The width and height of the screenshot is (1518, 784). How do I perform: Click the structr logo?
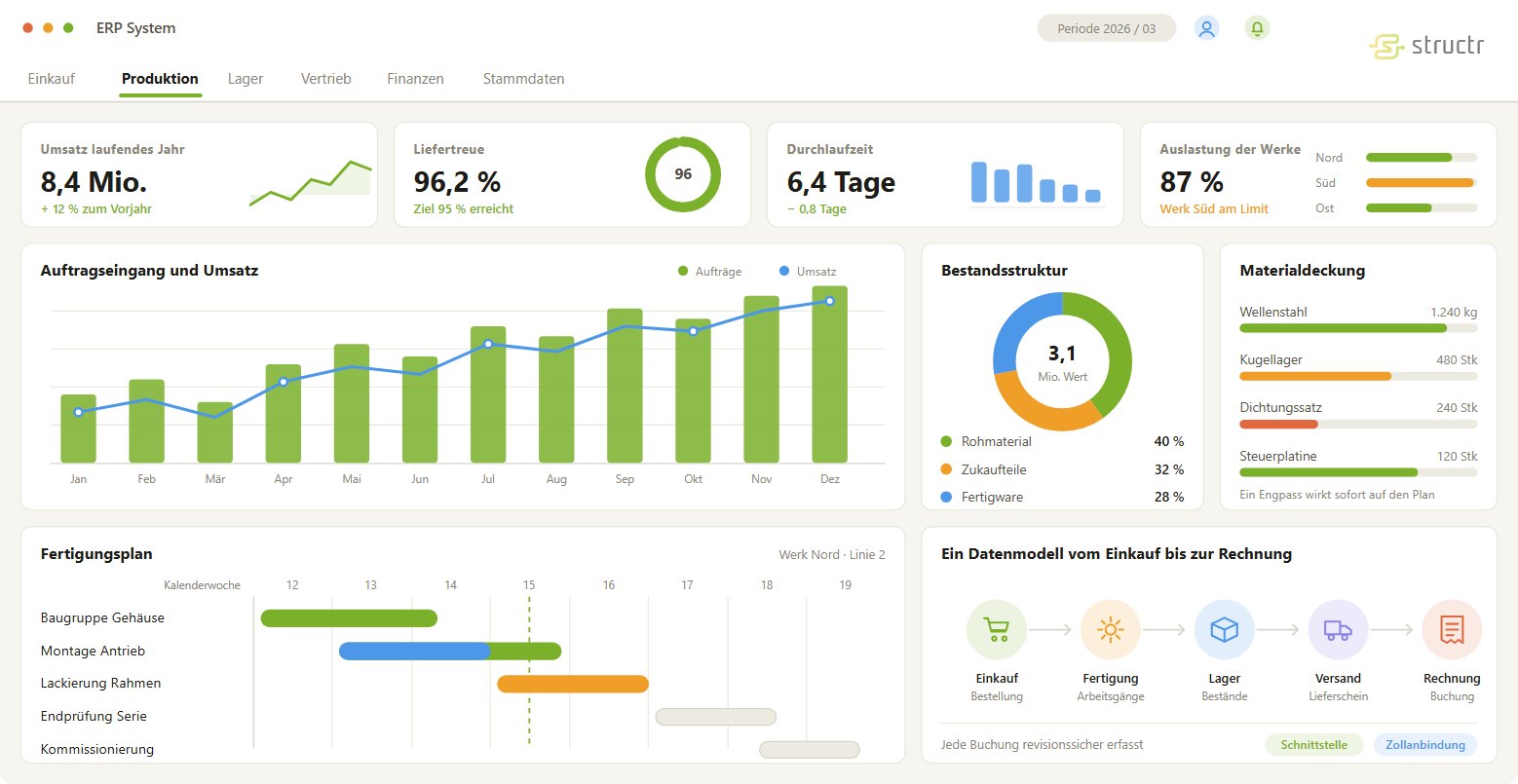point(1425,46)
